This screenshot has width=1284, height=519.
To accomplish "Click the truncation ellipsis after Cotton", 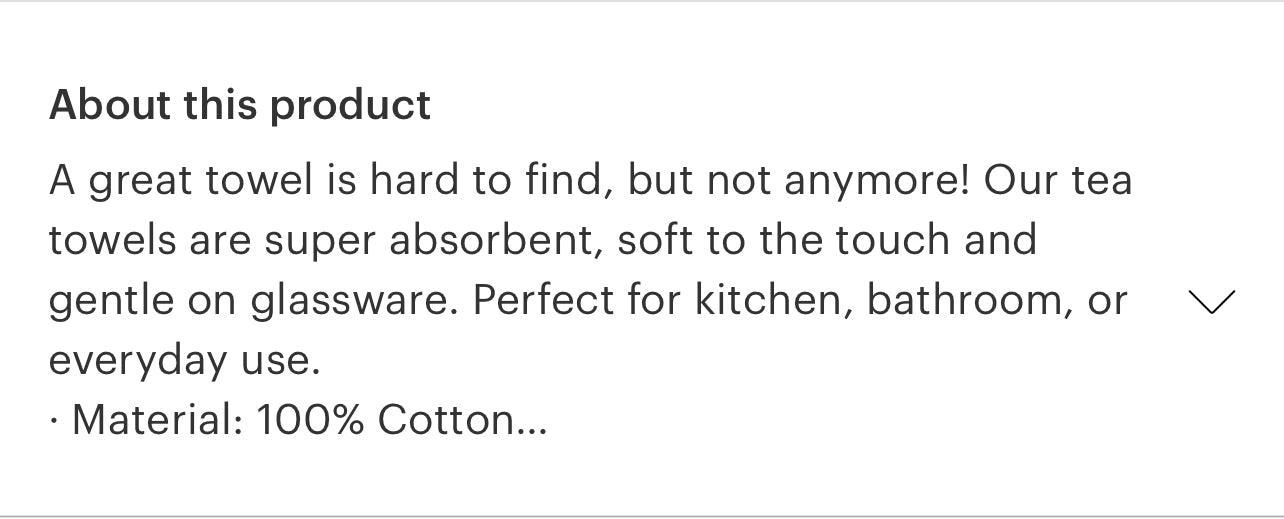I will click(x=531, y=421).
